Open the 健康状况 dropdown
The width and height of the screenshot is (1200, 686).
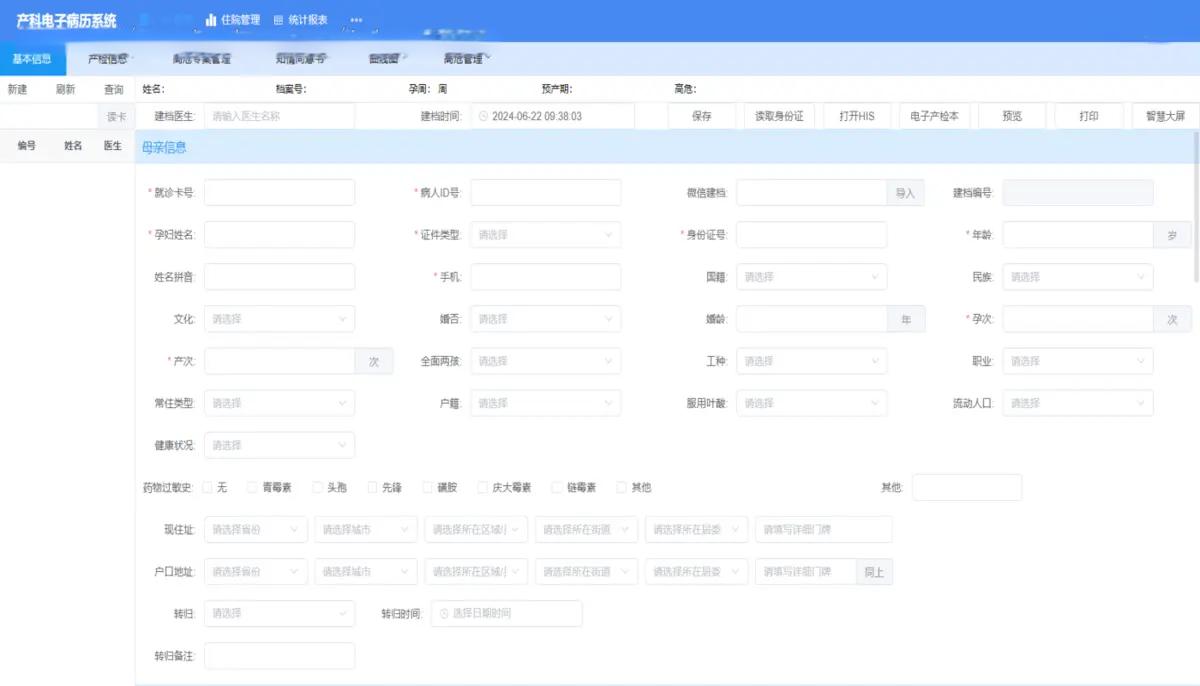[x=279, y=445]
